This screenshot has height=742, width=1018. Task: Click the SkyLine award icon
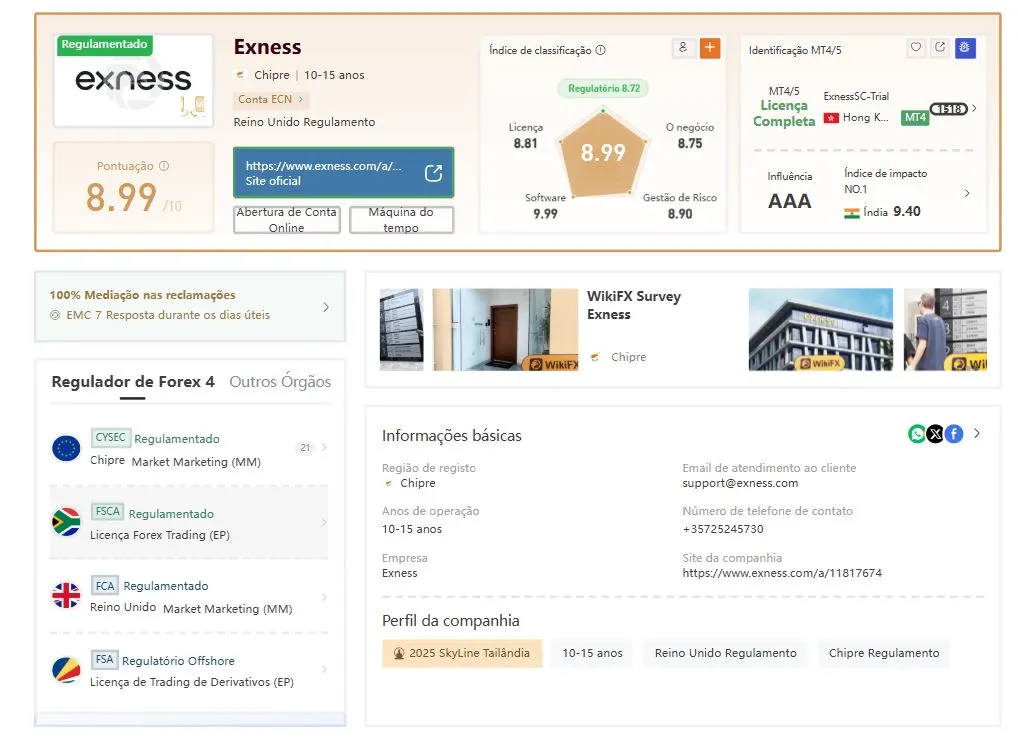pos(399,654)
